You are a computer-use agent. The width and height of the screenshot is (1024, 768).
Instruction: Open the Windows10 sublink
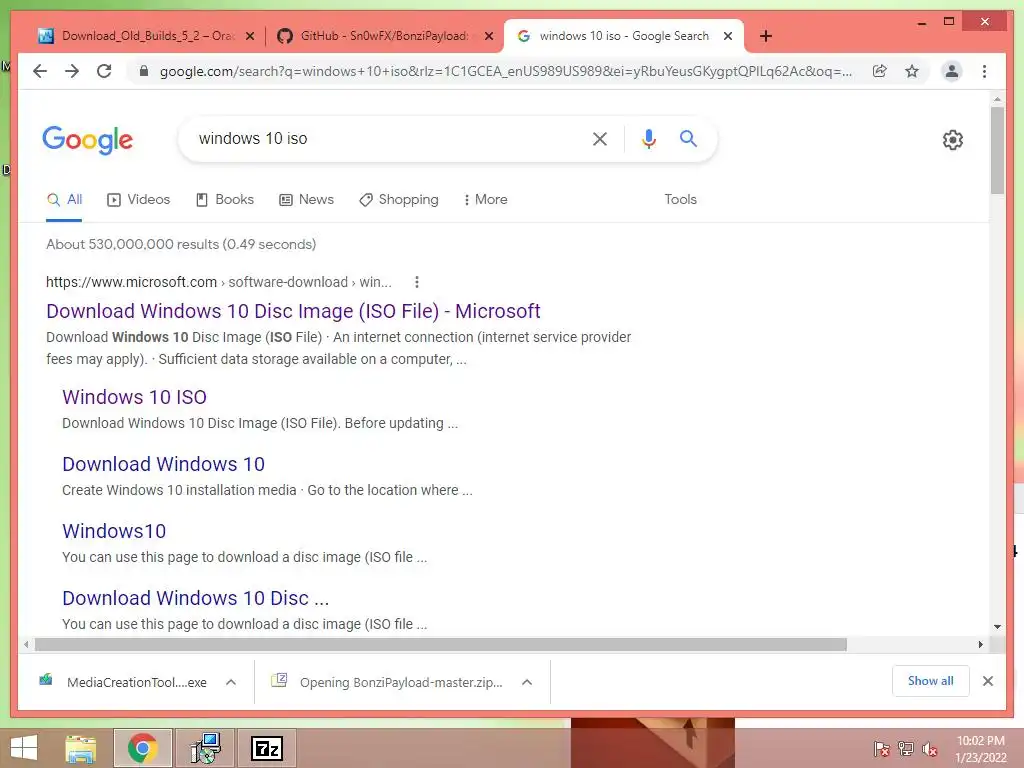point(114,531)
